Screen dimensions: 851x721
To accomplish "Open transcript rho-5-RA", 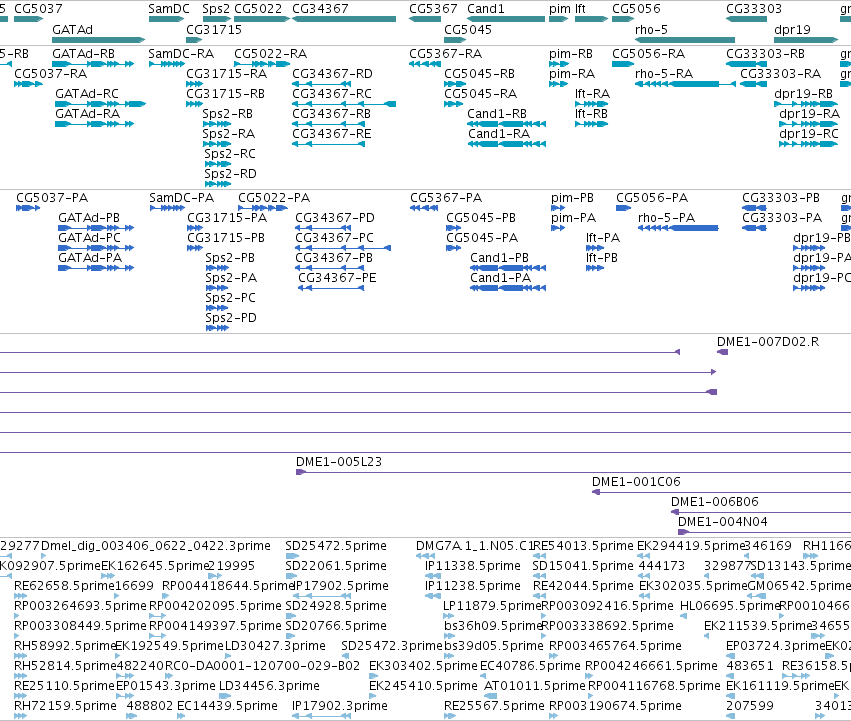I will click(x=664, y=73).
